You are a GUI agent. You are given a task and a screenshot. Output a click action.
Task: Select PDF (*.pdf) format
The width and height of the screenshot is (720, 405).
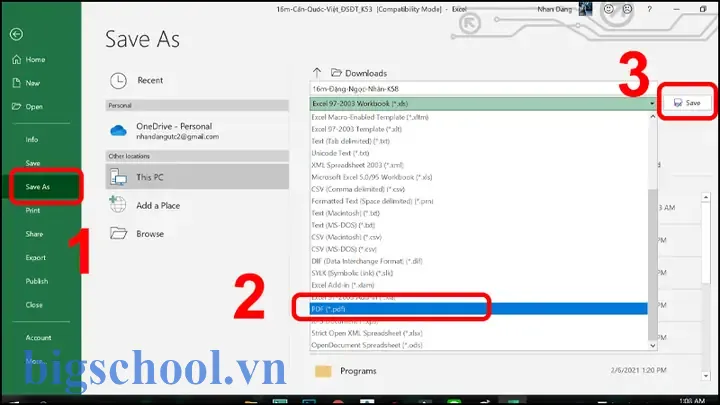click(478, 309)
